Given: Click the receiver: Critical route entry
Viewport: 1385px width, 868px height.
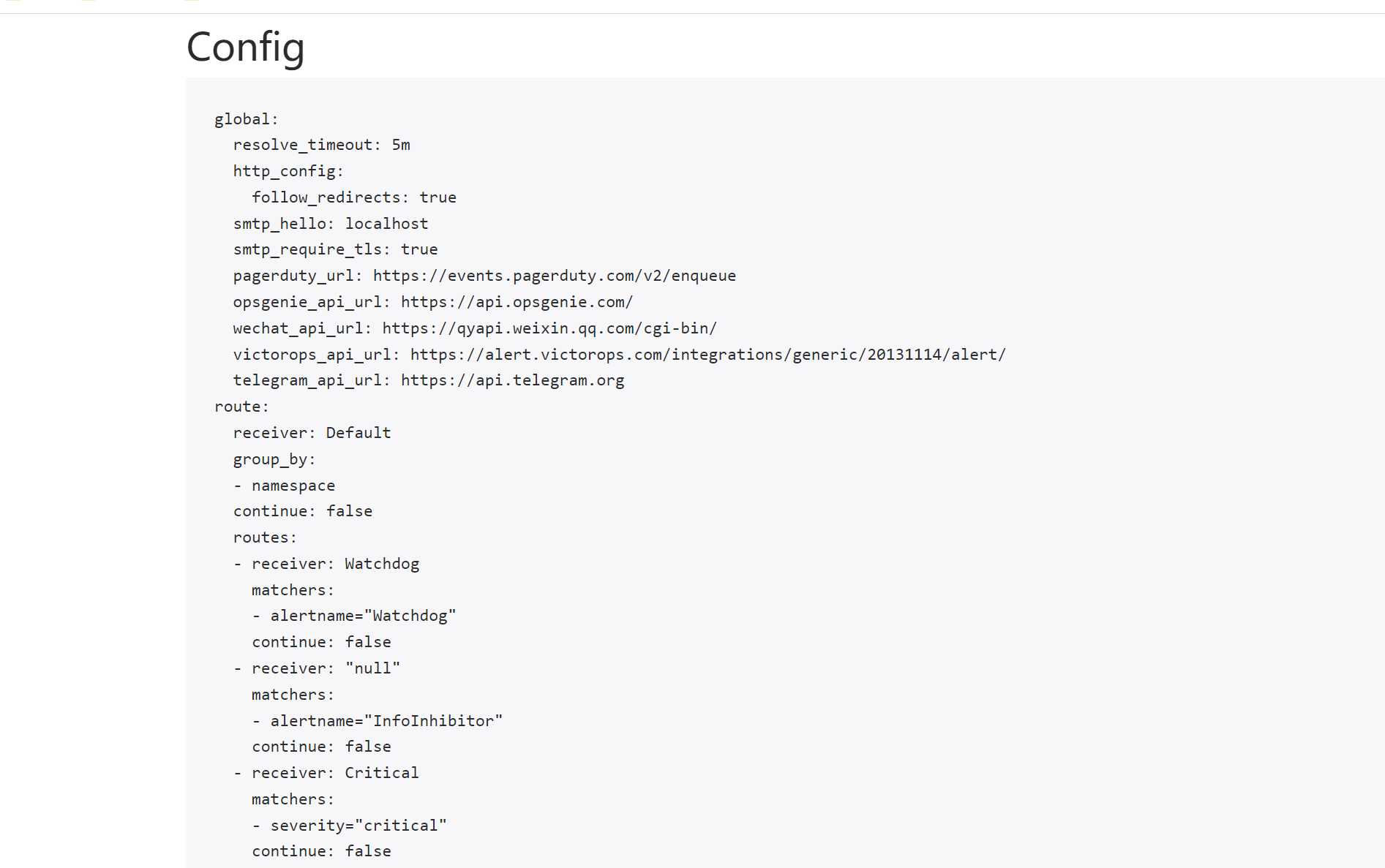Looking at the screenshot, I should [x=336, y=773].
